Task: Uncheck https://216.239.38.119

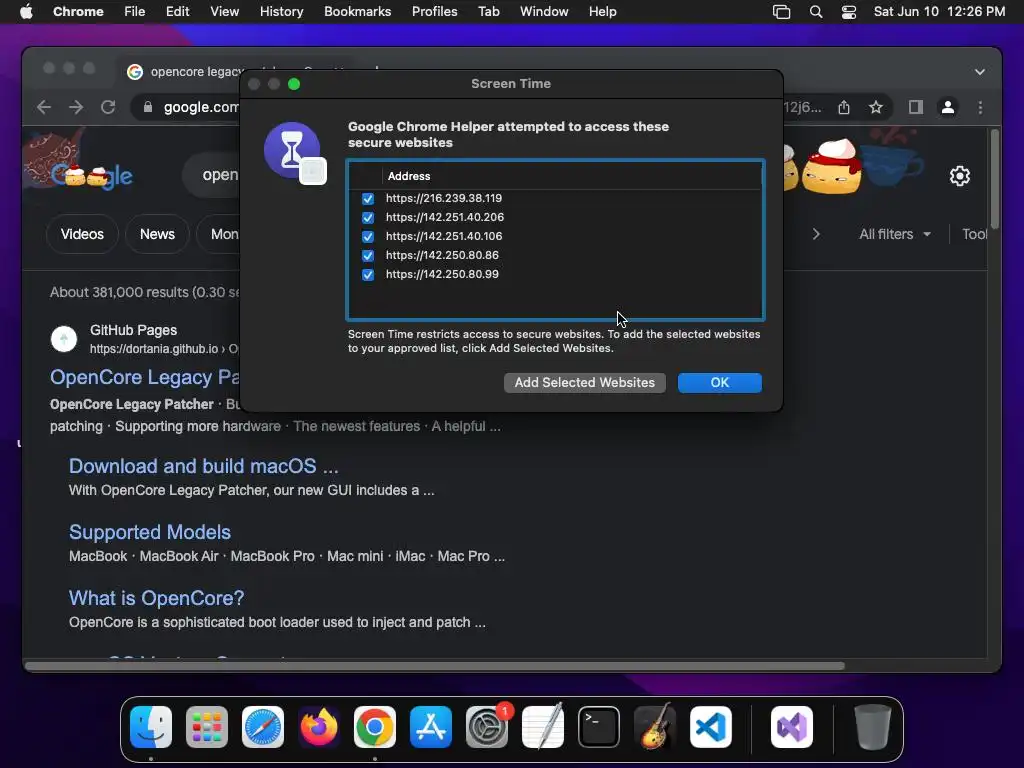Action: 368,199
